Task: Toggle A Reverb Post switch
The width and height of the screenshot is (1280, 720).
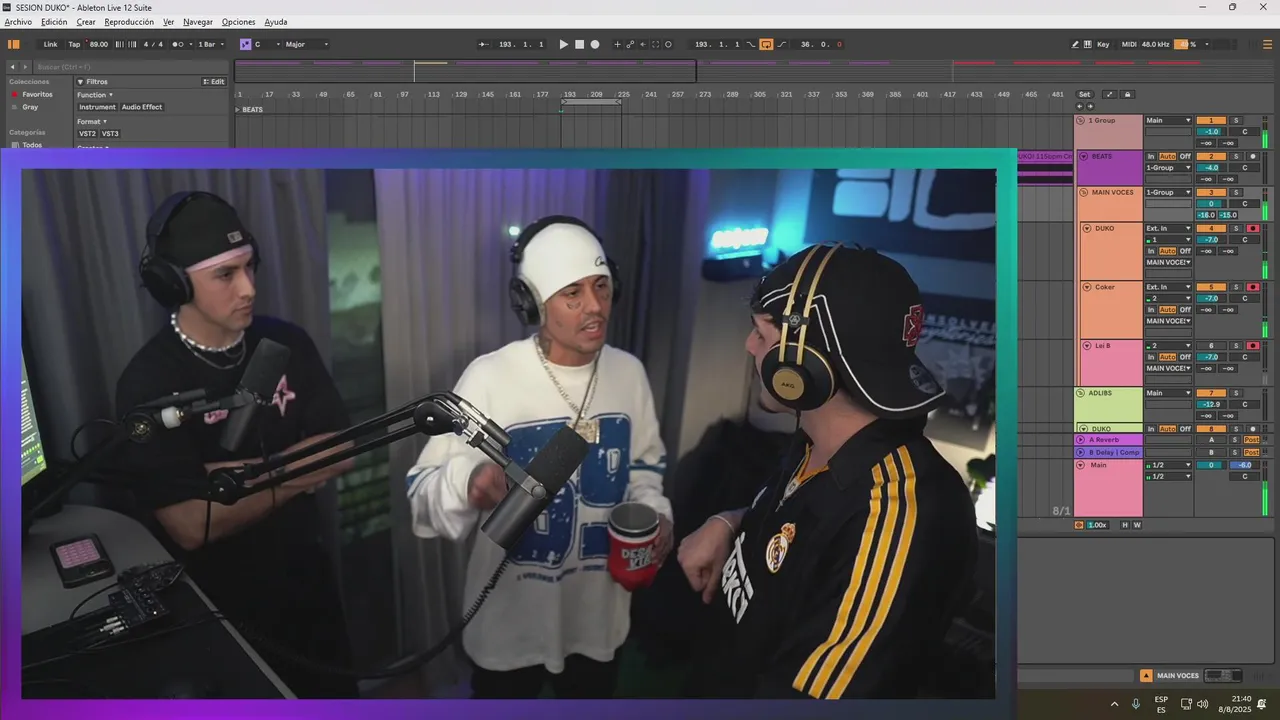Action: [x=1251, y=440]
